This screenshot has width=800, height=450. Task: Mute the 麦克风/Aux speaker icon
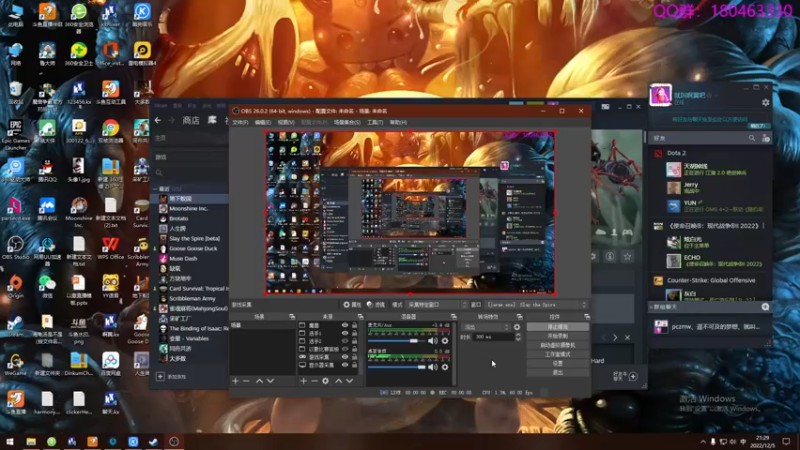433,340
